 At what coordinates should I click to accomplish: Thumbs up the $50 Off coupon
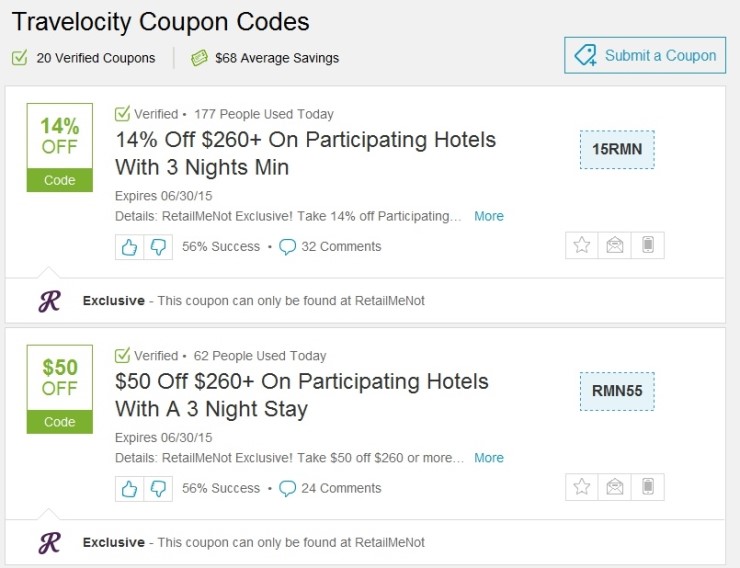click(129, 488)
